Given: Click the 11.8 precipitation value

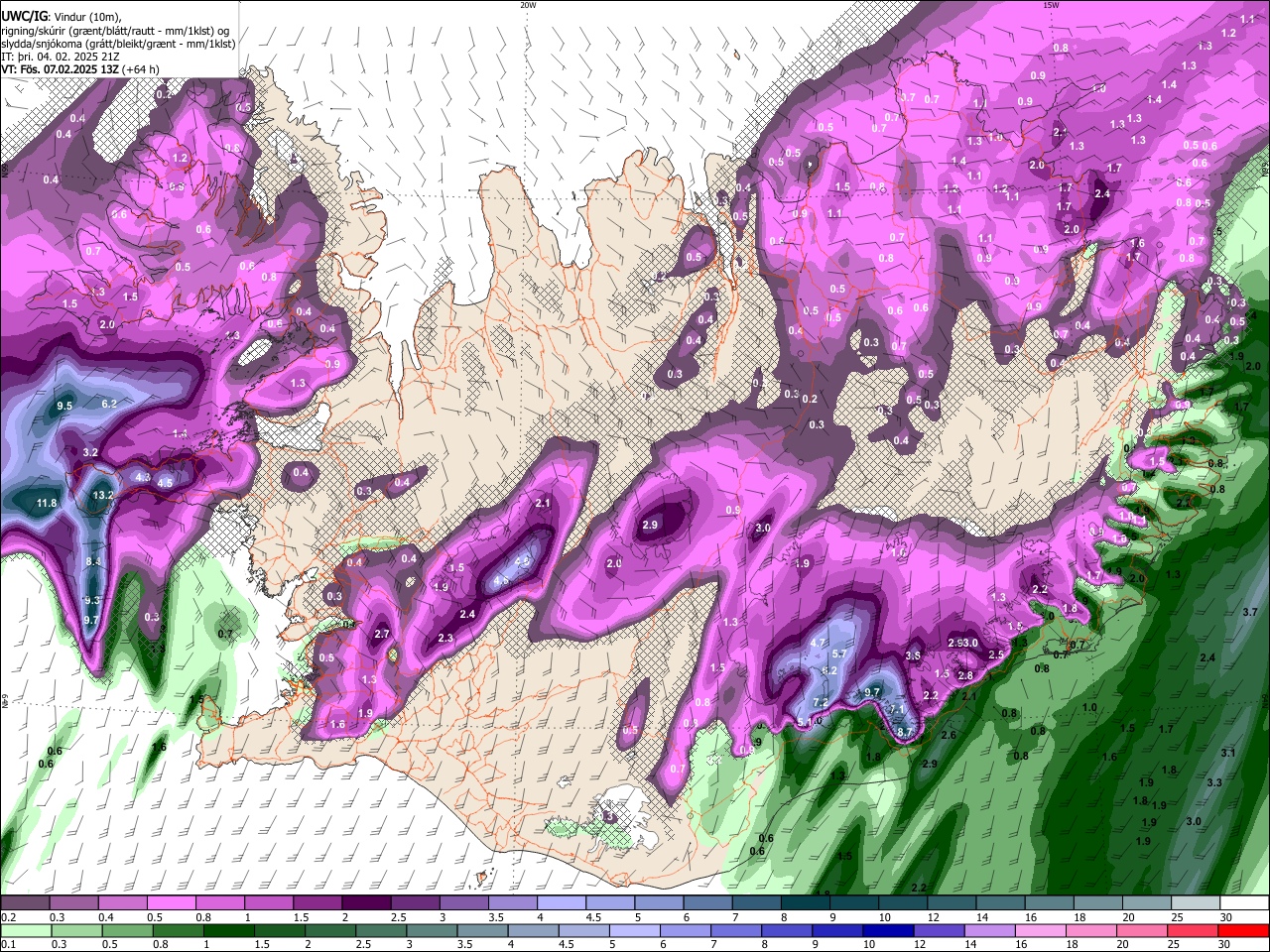Looking at the screenshot, I should pyautogui.click(x=47, y=504).
